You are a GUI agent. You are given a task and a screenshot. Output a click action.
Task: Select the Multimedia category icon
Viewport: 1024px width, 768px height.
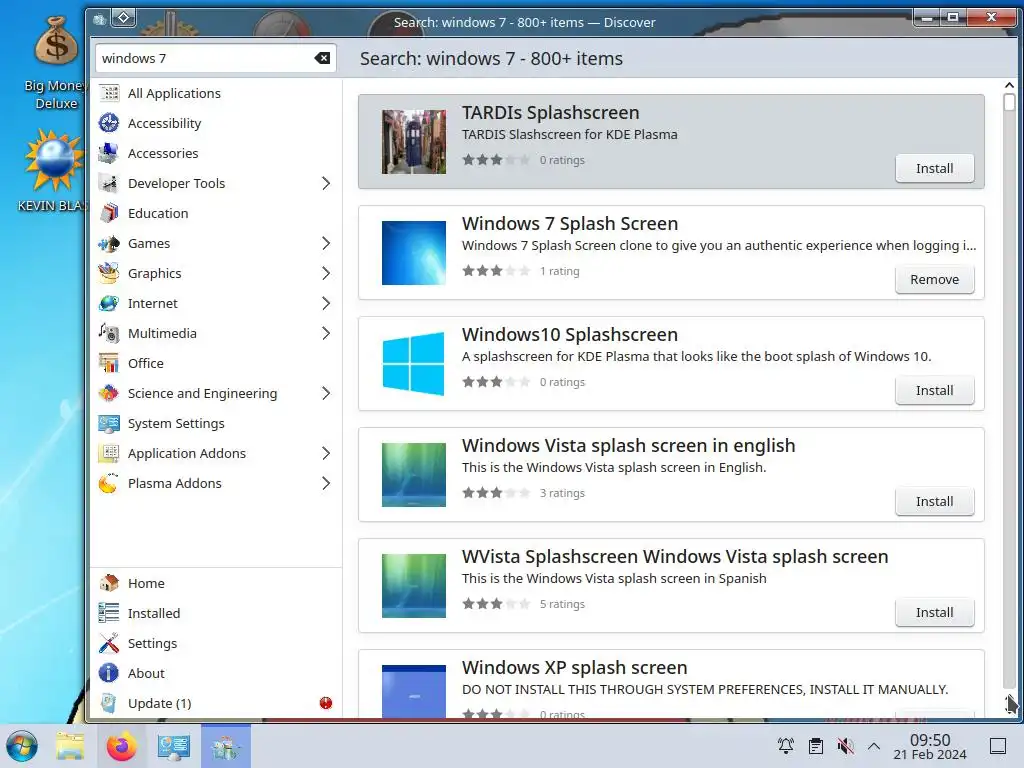tap(109, 334)
